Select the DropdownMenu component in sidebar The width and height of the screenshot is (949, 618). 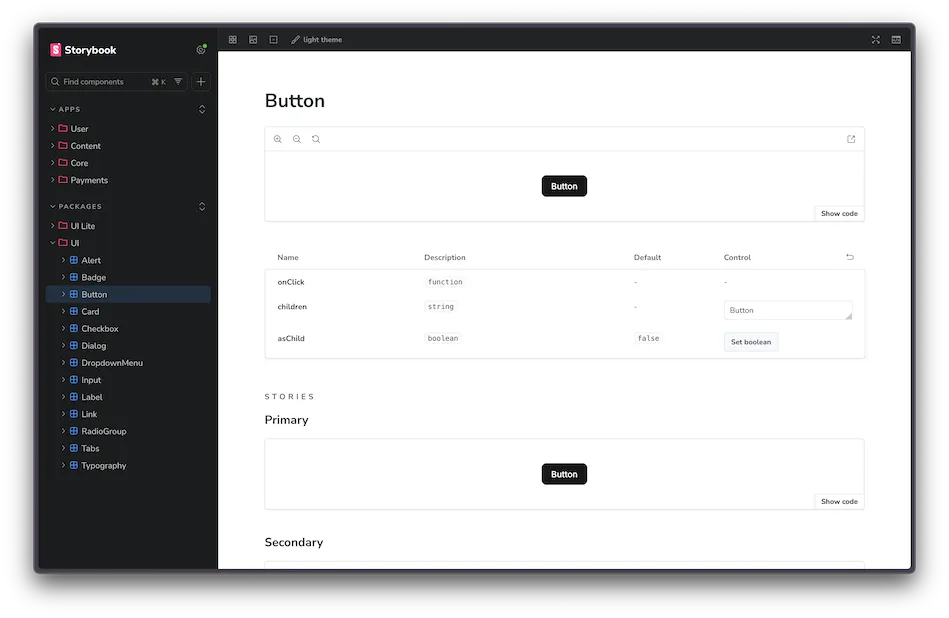tap(112, 363)
